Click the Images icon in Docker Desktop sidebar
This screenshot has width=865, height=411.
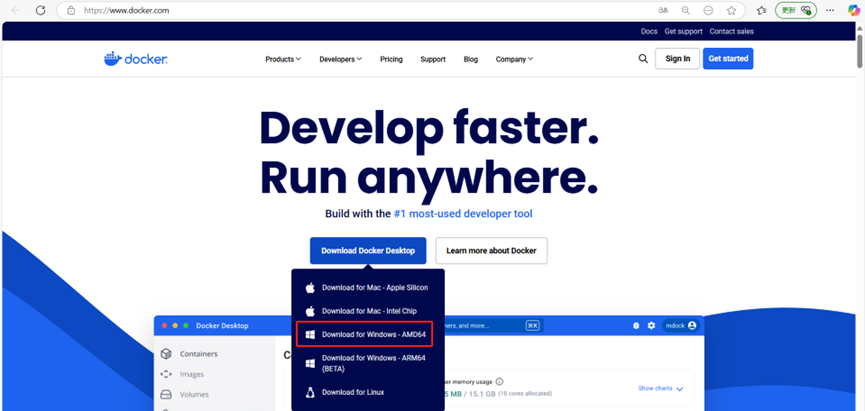click(166, 375)
